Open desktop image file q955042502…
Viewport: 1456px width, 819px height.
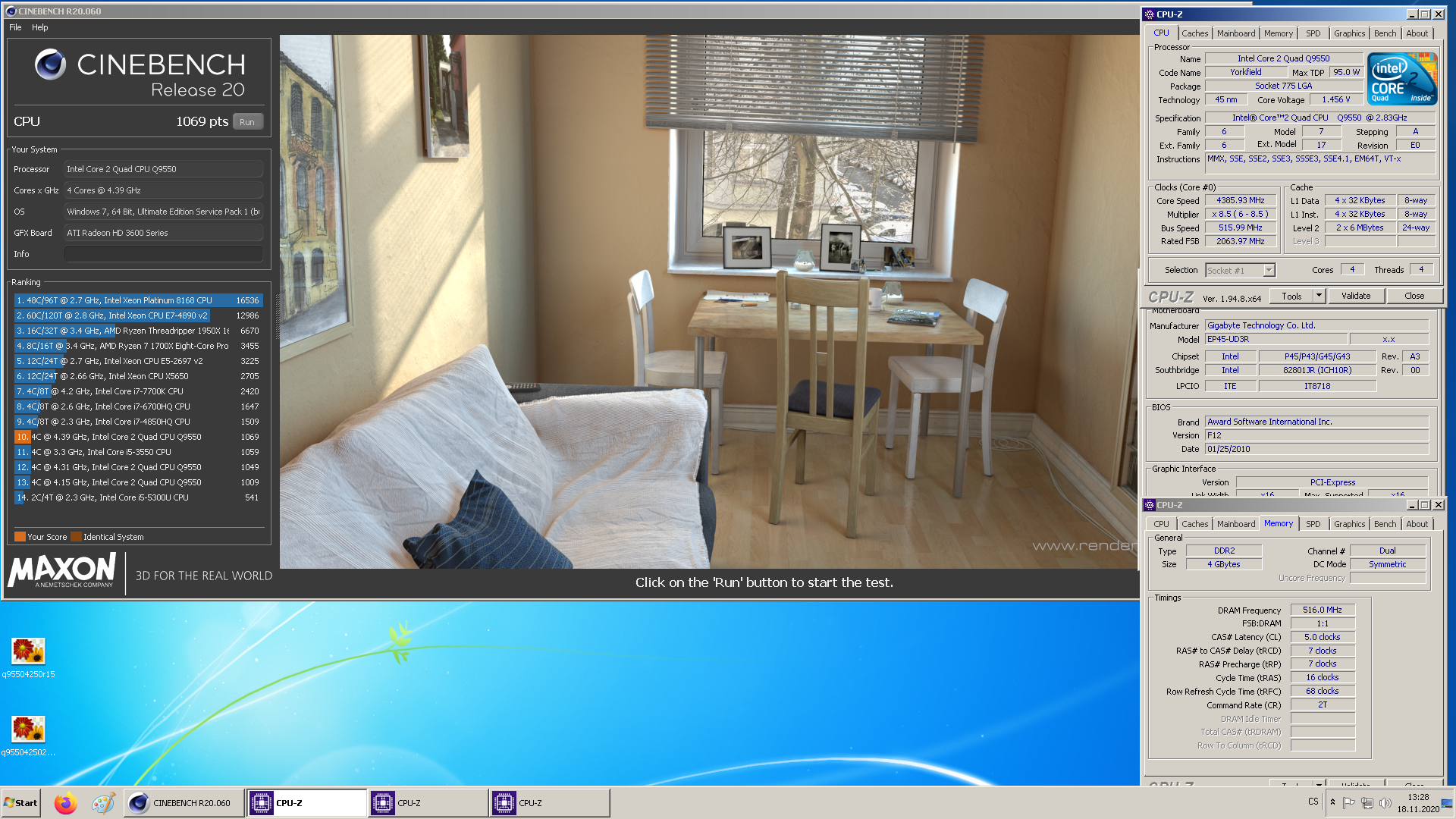tap(28, 736)
